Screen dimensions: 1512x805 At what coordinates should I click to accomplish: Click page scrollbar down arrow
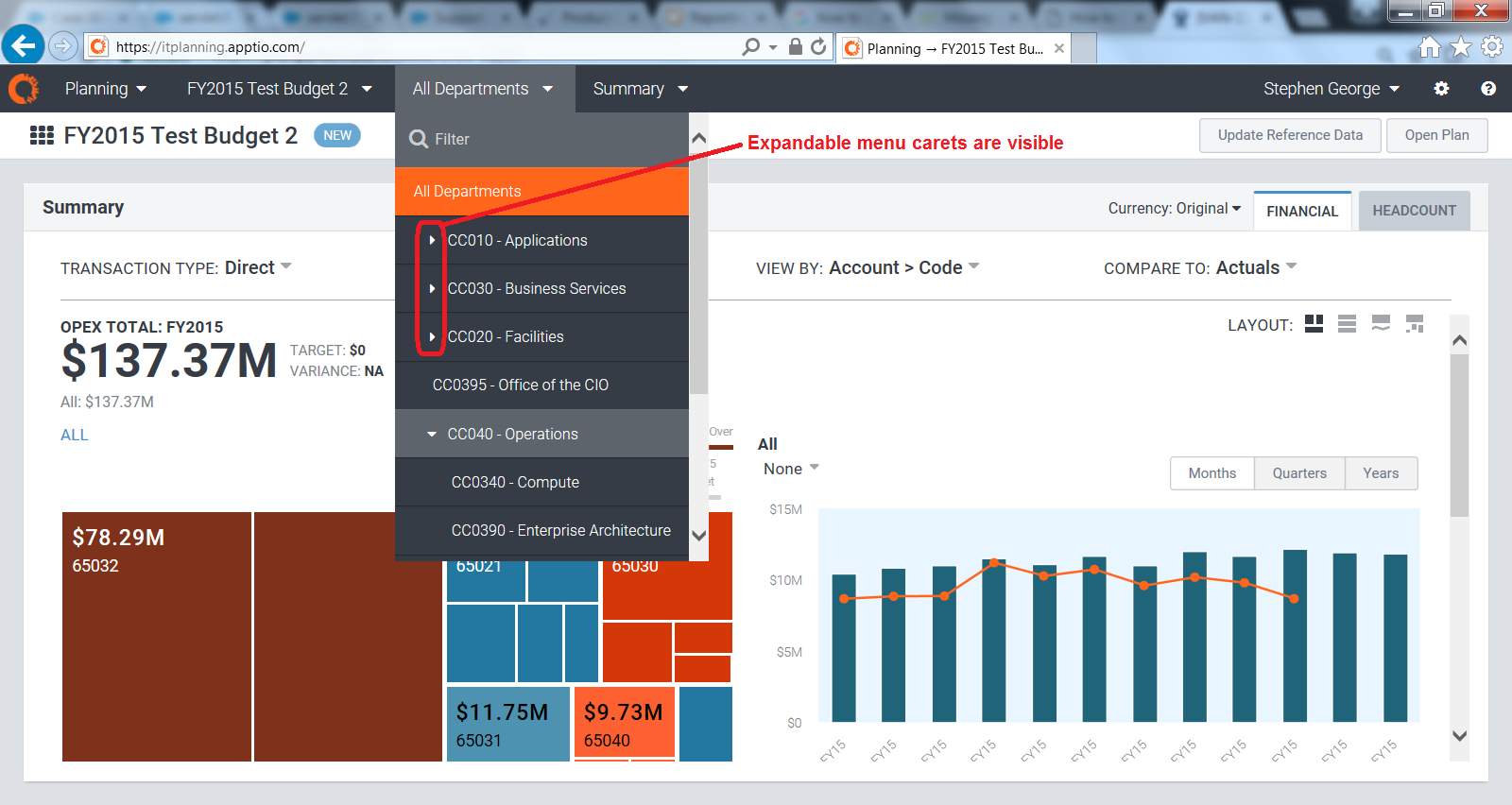pyautogui.click(x=1460, y=736)
